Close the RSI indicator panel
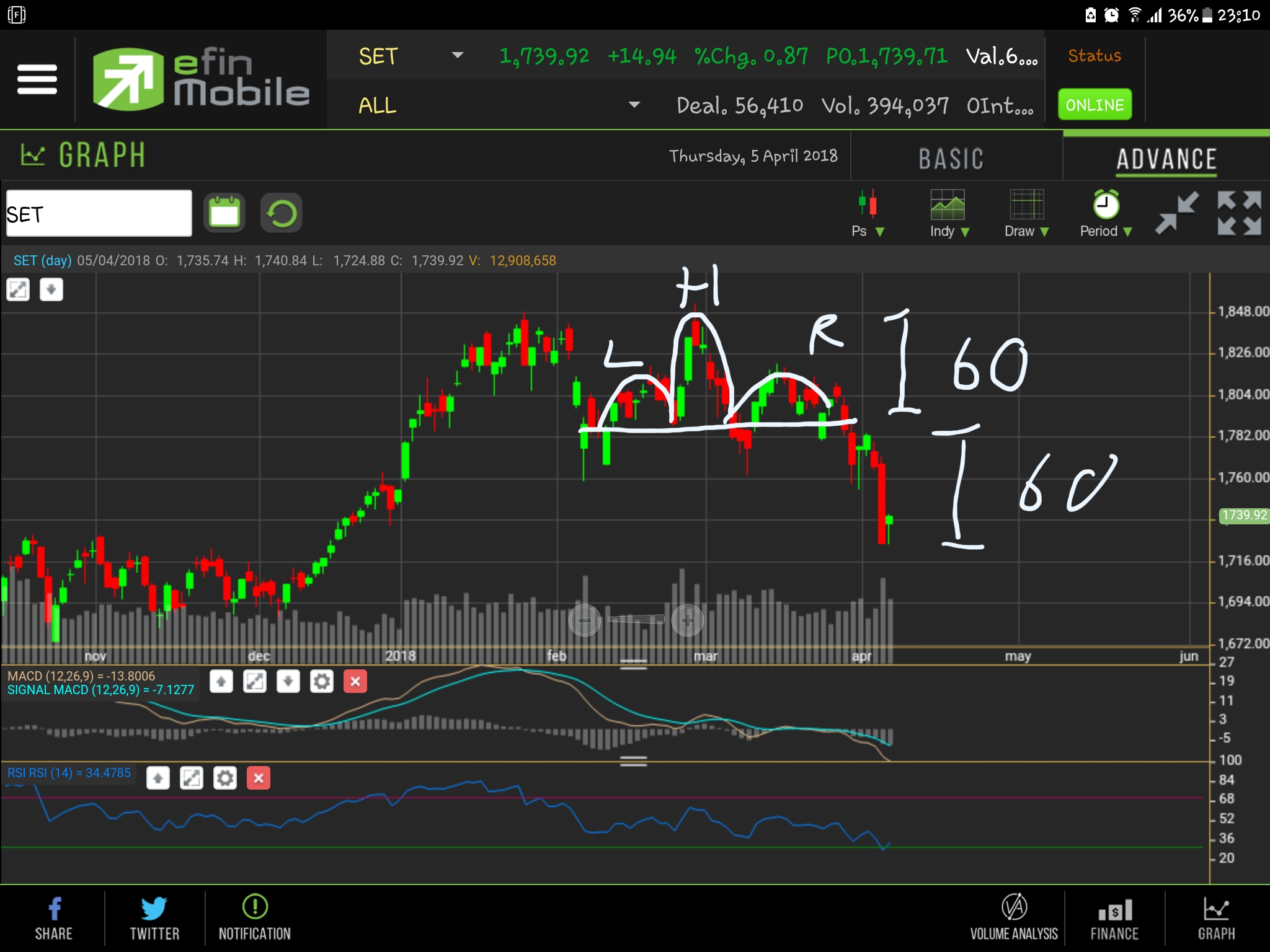Image resolution: width=1270 pixels, height=952 pixels. tap(259, 778)
